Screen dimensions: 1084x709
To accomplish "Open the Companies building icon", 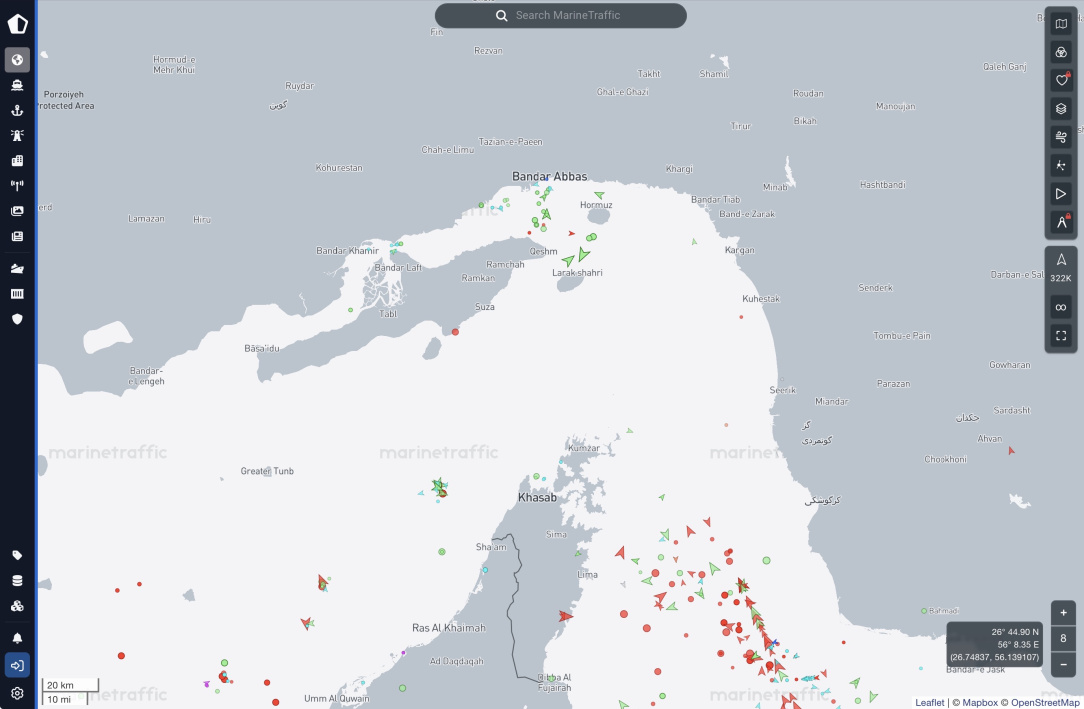I will pos(17,160).
